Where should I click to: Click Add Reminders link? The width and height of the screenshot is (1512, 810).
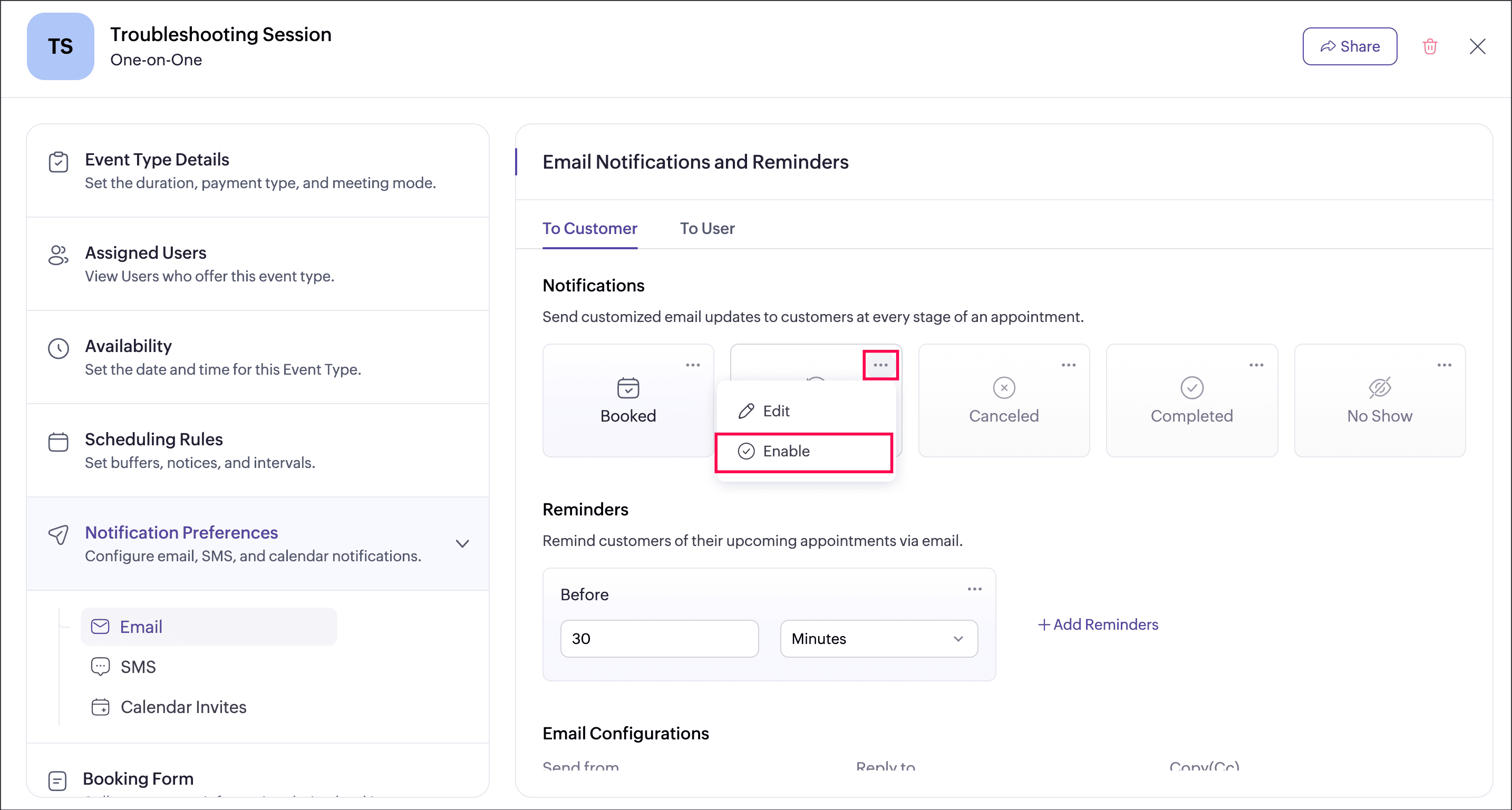coord(1098,624)
